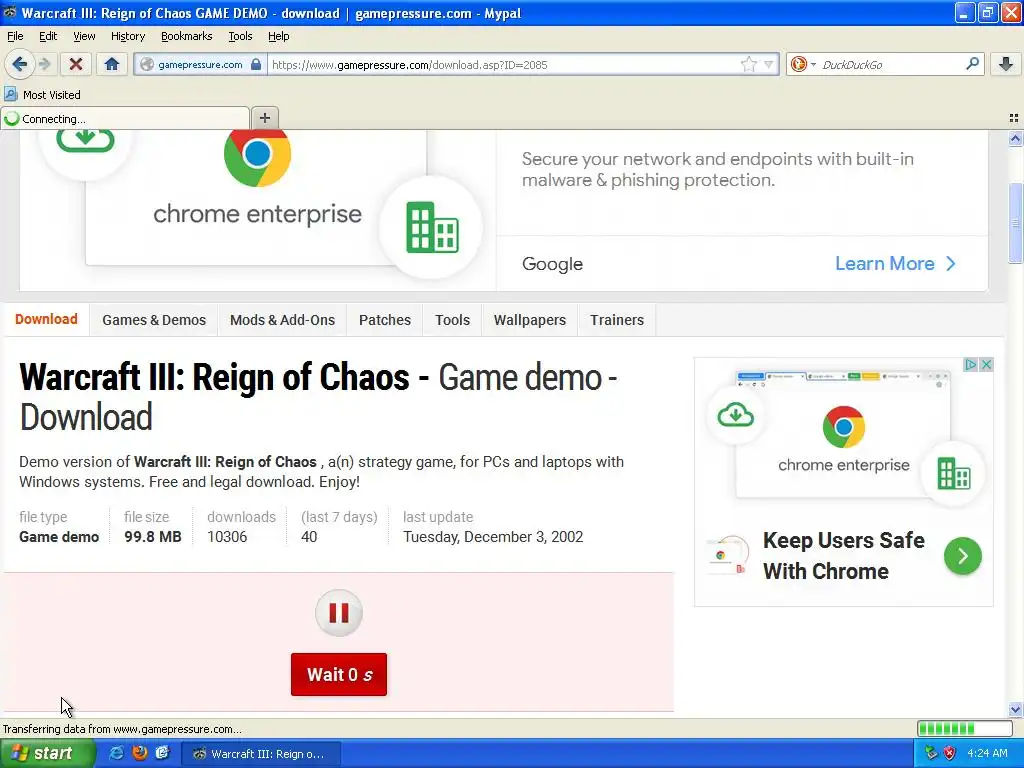Click the AdChoices triangle icon
The width and height of the screenshot is (1024, 768).
click(x=971, y=364)
